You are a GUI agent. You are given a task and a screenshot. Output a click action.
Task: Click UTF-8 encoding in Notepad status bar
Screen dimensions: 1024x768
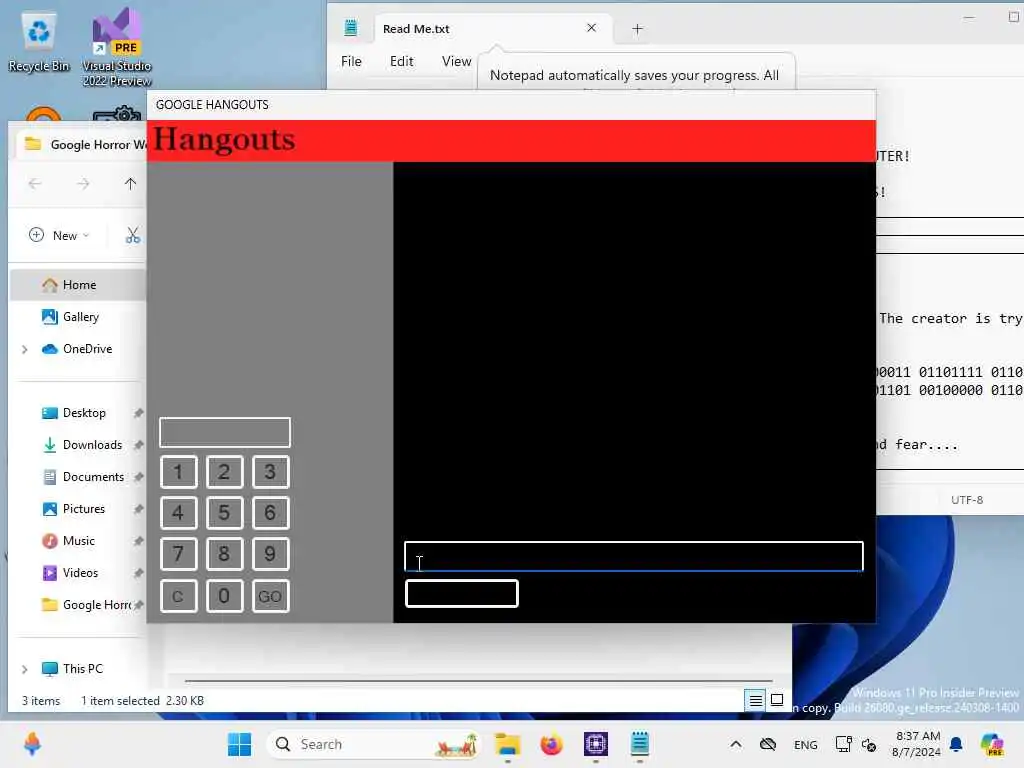[967, 500]
